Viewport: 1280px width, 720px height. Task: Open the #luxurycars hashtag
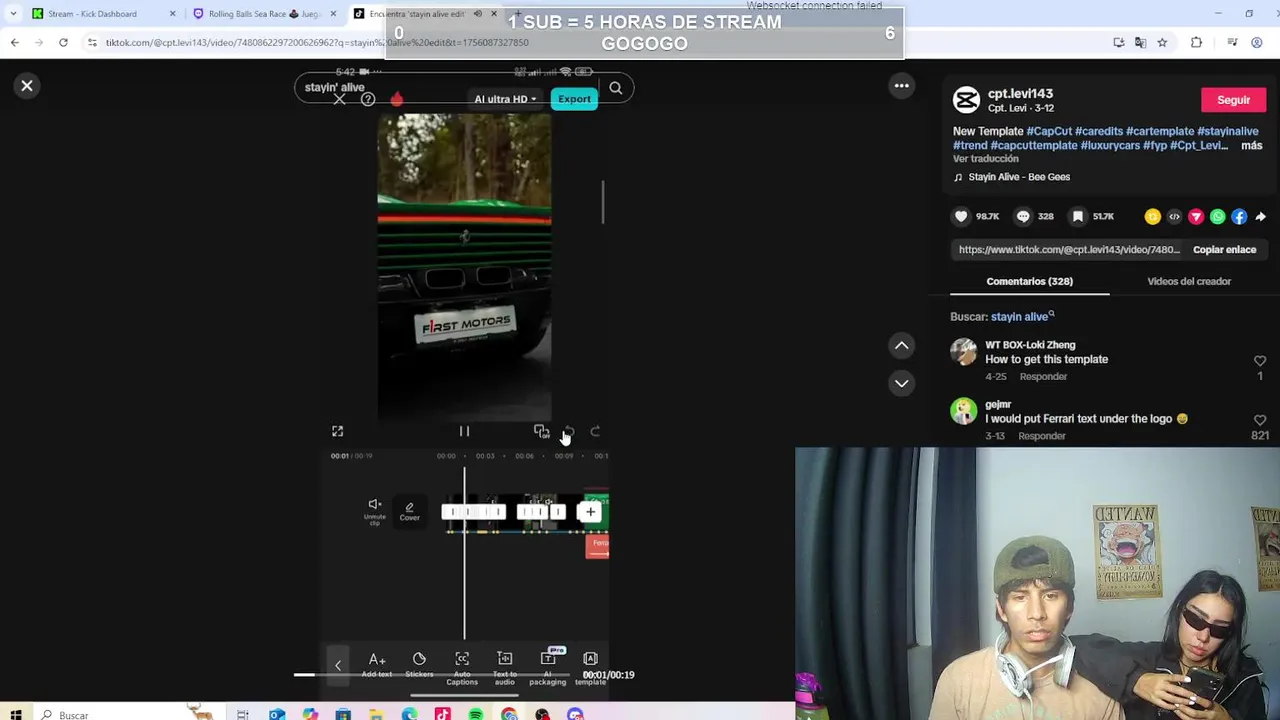(x=1111, y=146)
